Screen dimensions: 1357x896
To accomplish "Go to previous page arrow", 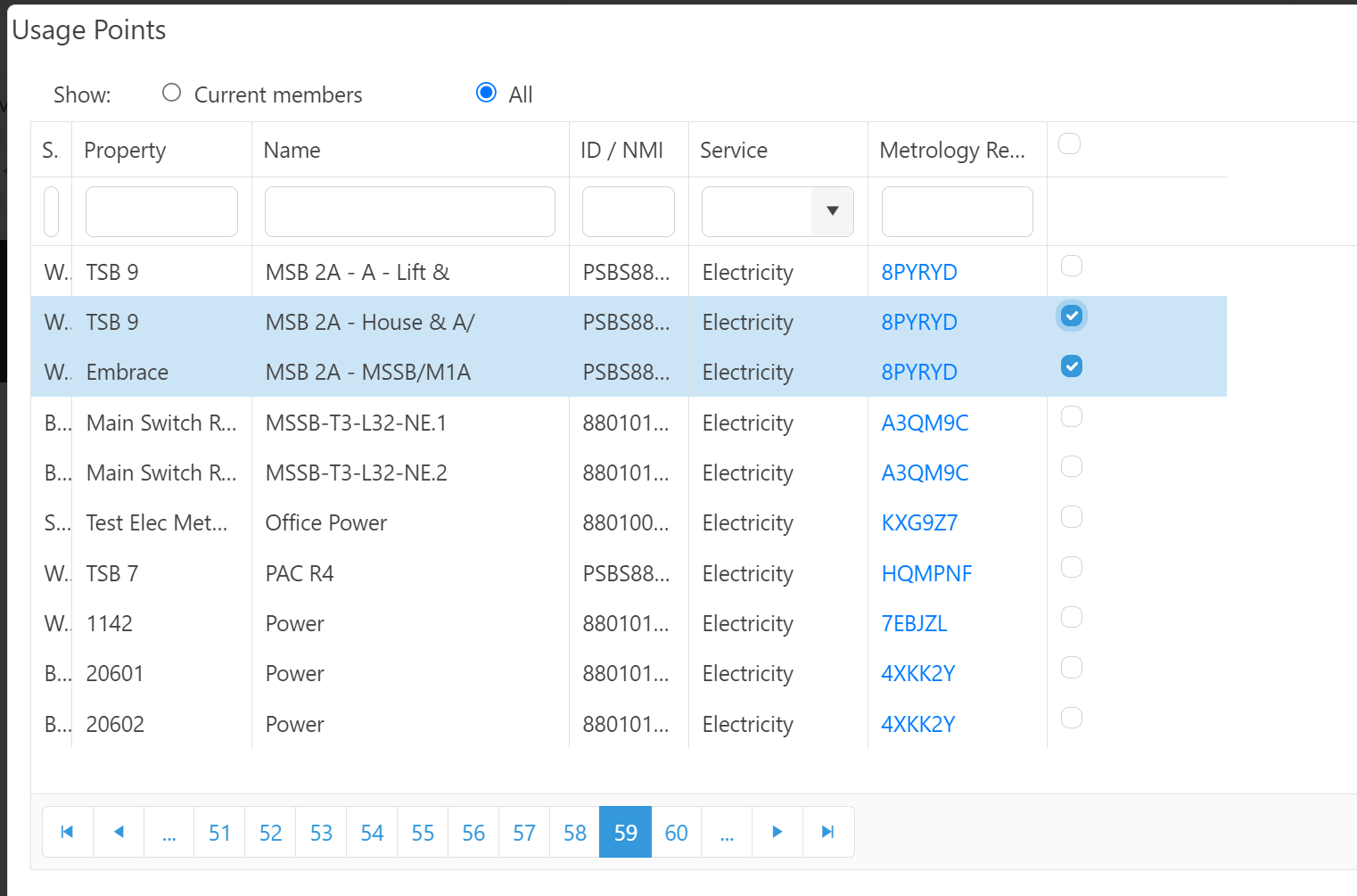I will (119, 832).
